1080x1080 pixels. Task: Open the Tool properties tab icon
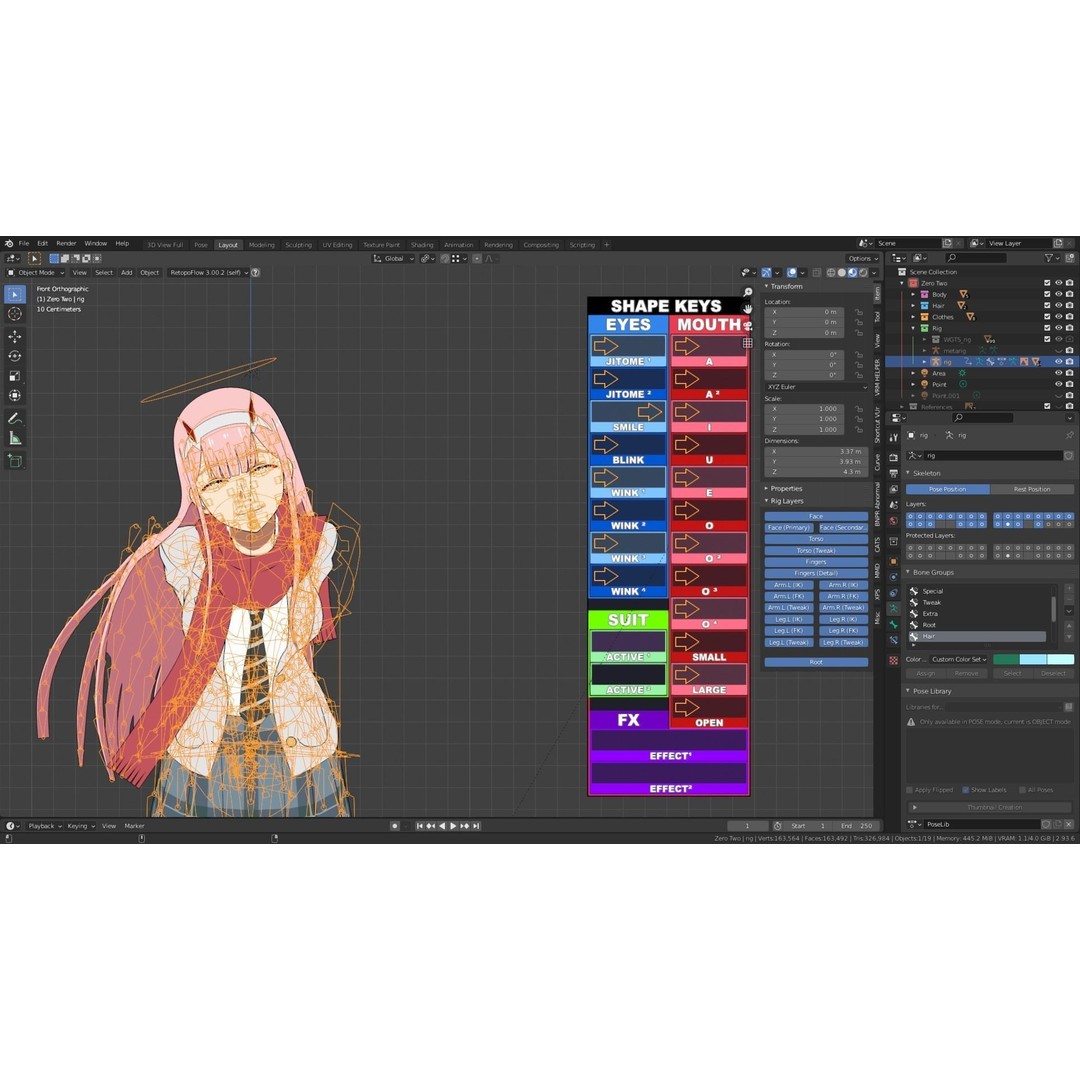click(893, 438)
